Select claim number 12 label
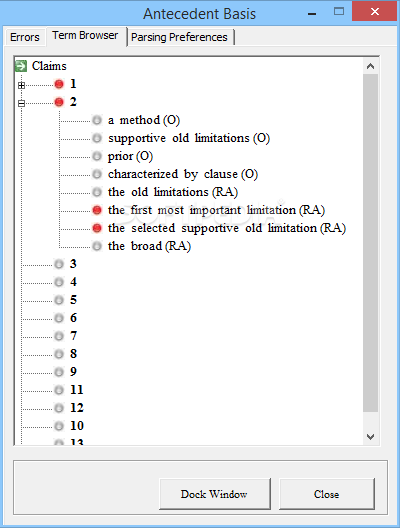Image resolution: width=400 pixels, height=528 pixels. [76, 408]
